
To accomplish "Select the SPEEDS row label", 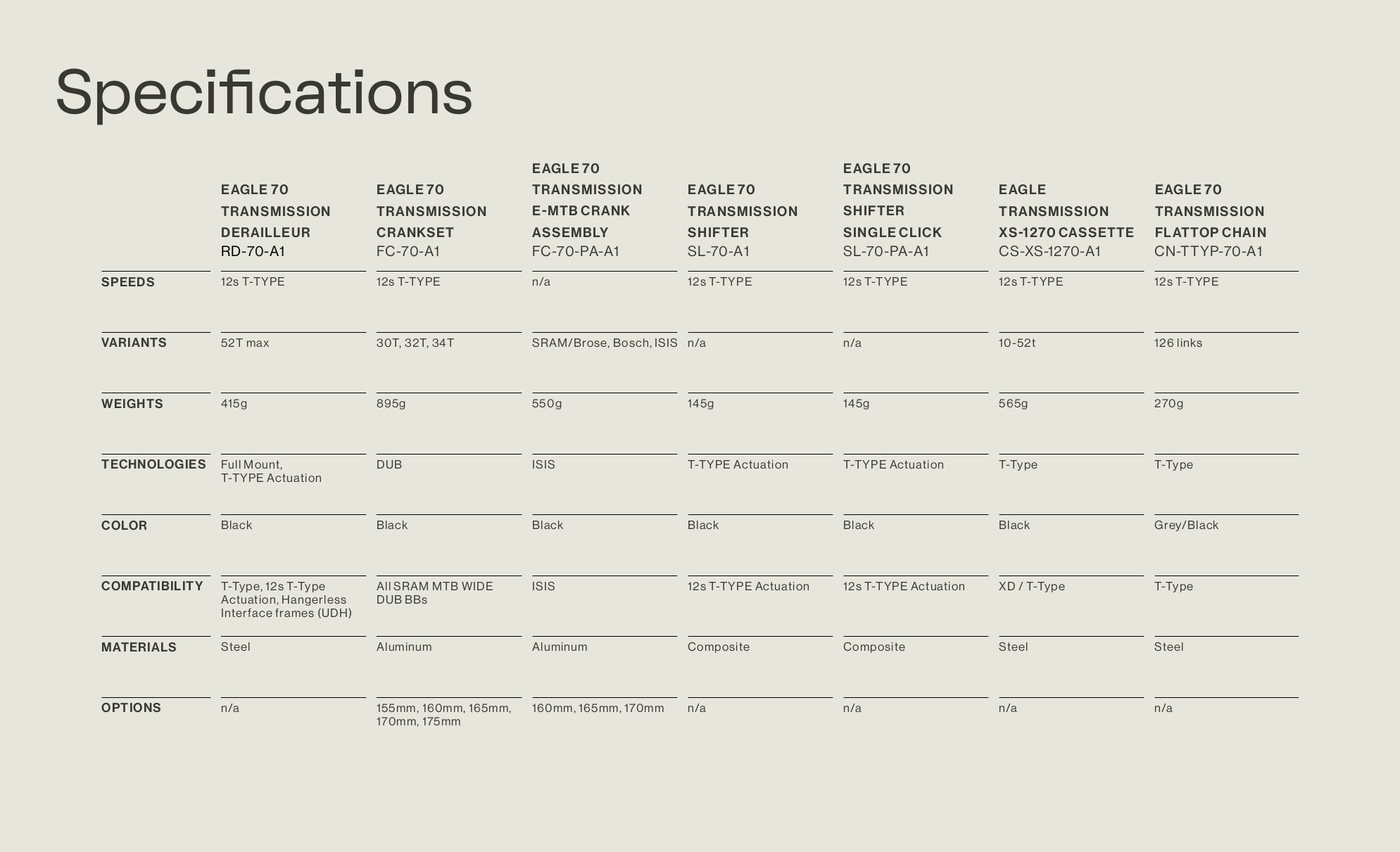I will tap(128, 282).
